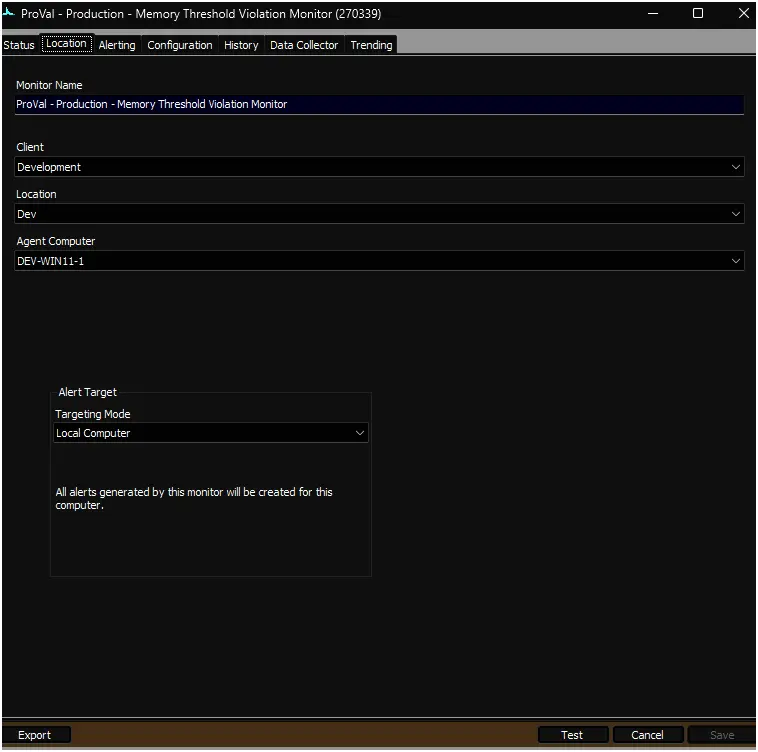Switch to the Status tab

[19, 45]
